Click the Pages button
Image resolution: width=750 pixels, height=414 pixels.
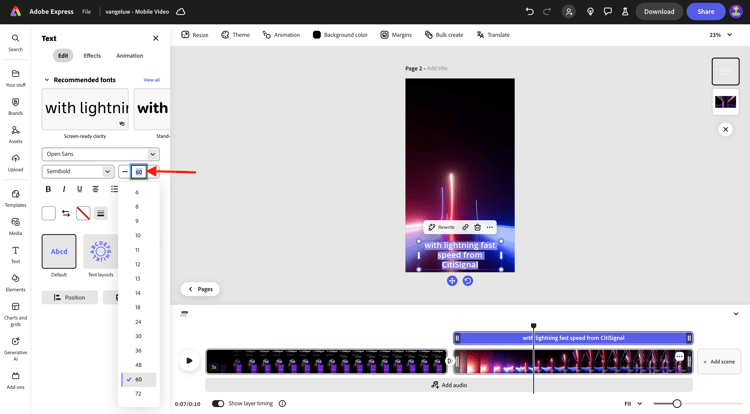pos(200,289)
